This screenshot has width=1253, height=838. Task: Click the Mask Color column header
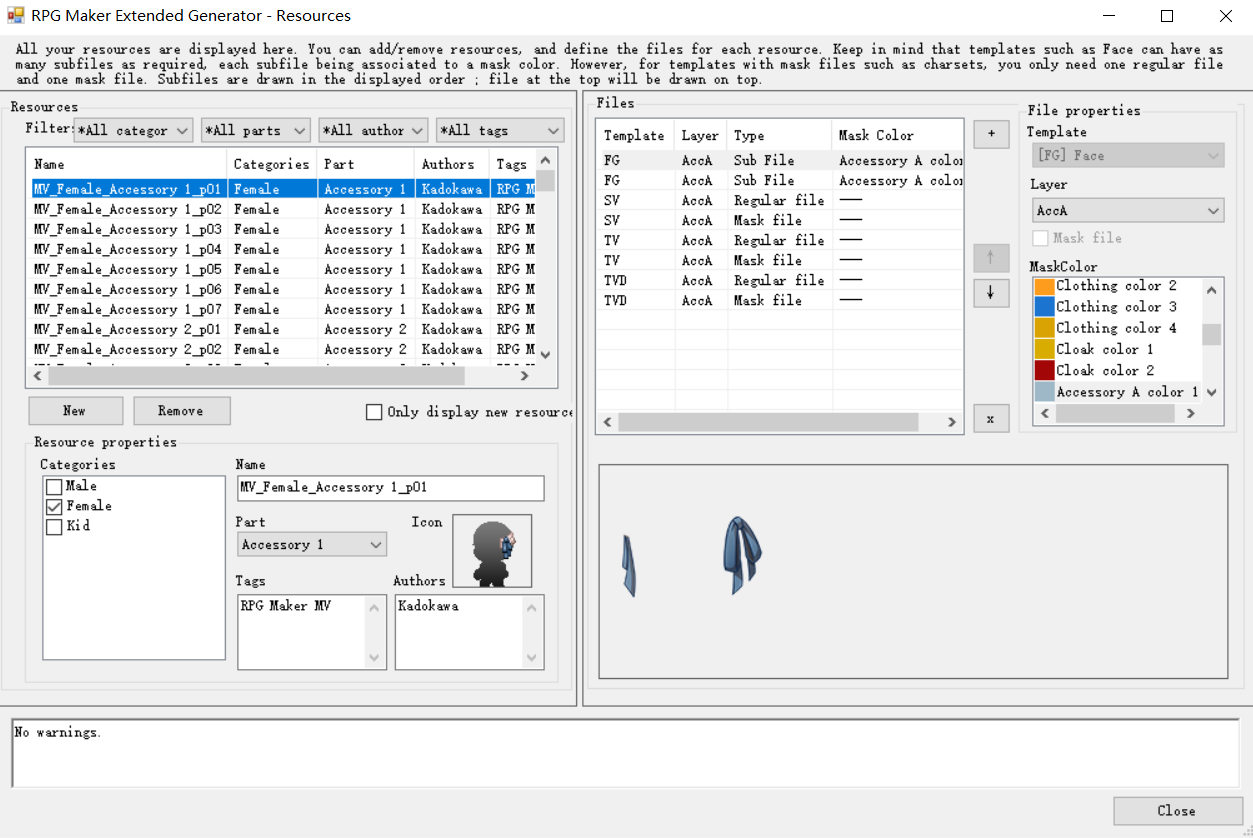click(x=898, y=135)
